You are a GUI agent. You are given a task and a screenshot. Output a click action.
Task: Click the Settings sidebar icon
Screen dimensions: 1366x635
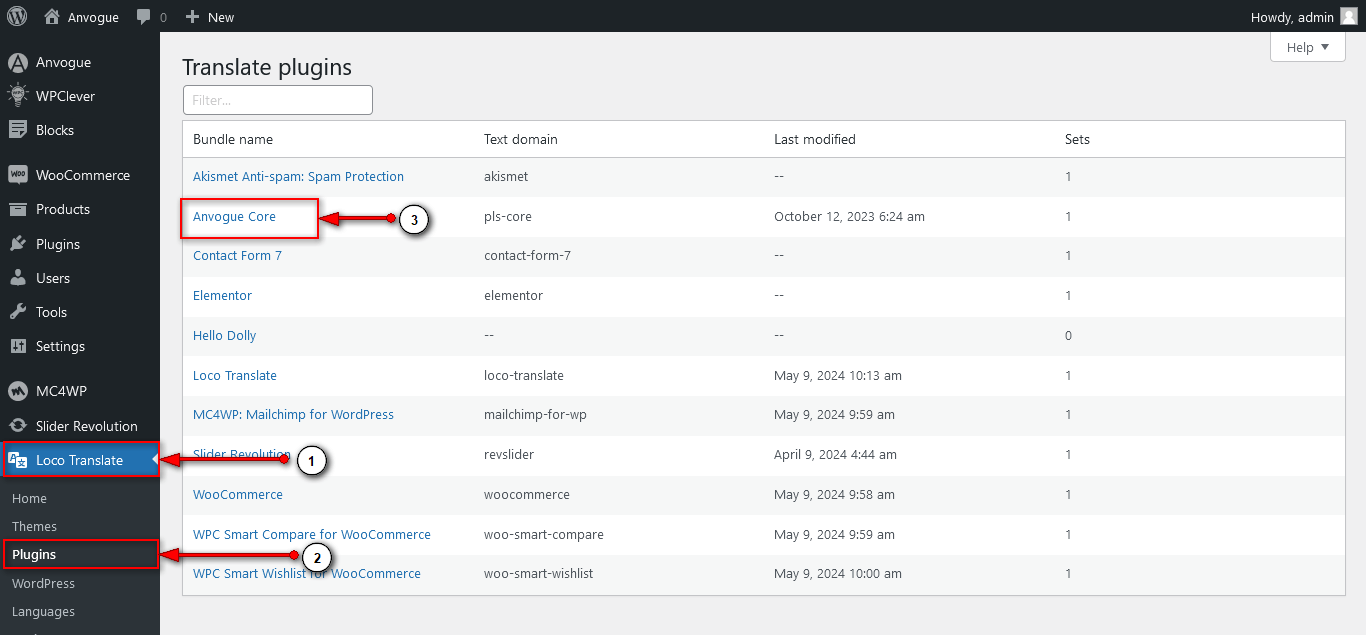tap(18, 346)
